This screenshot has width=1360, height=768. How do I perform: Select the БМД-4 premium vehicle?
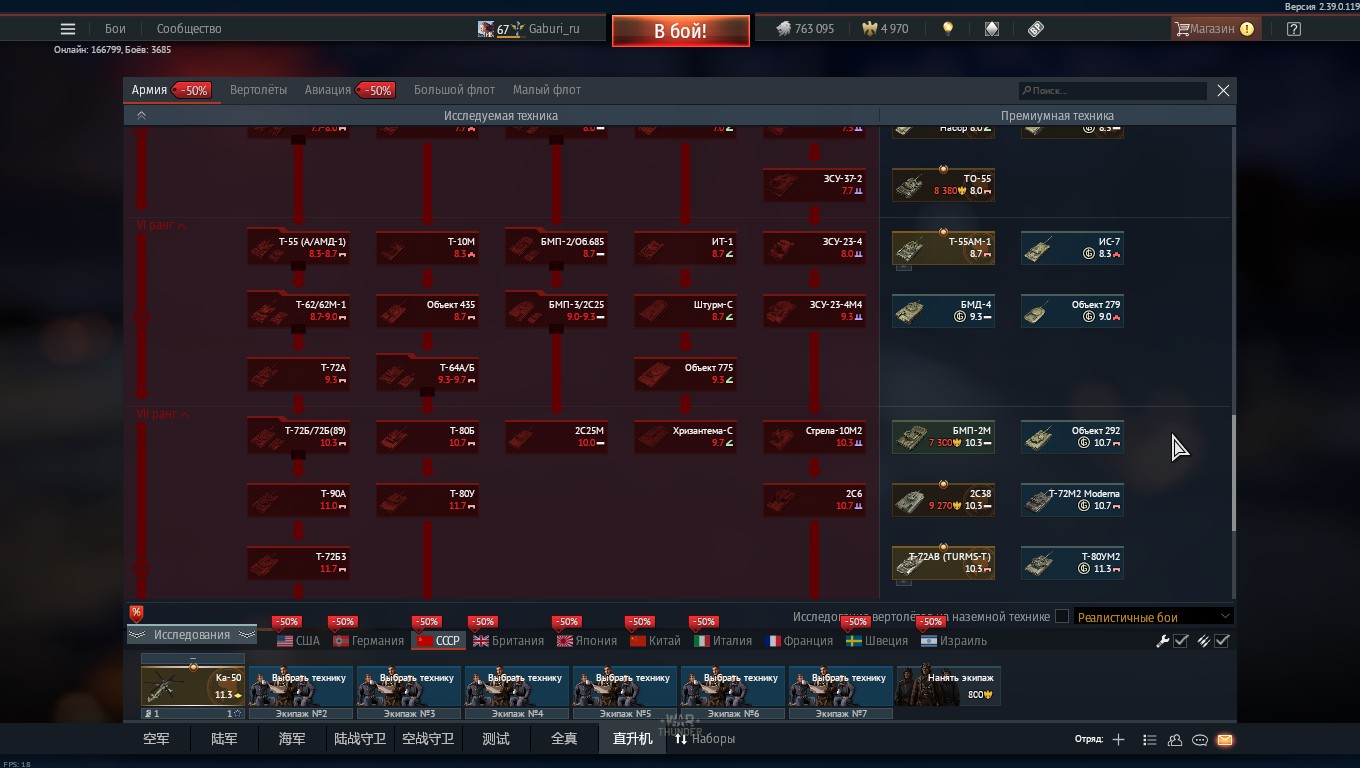tap(943, 311)
